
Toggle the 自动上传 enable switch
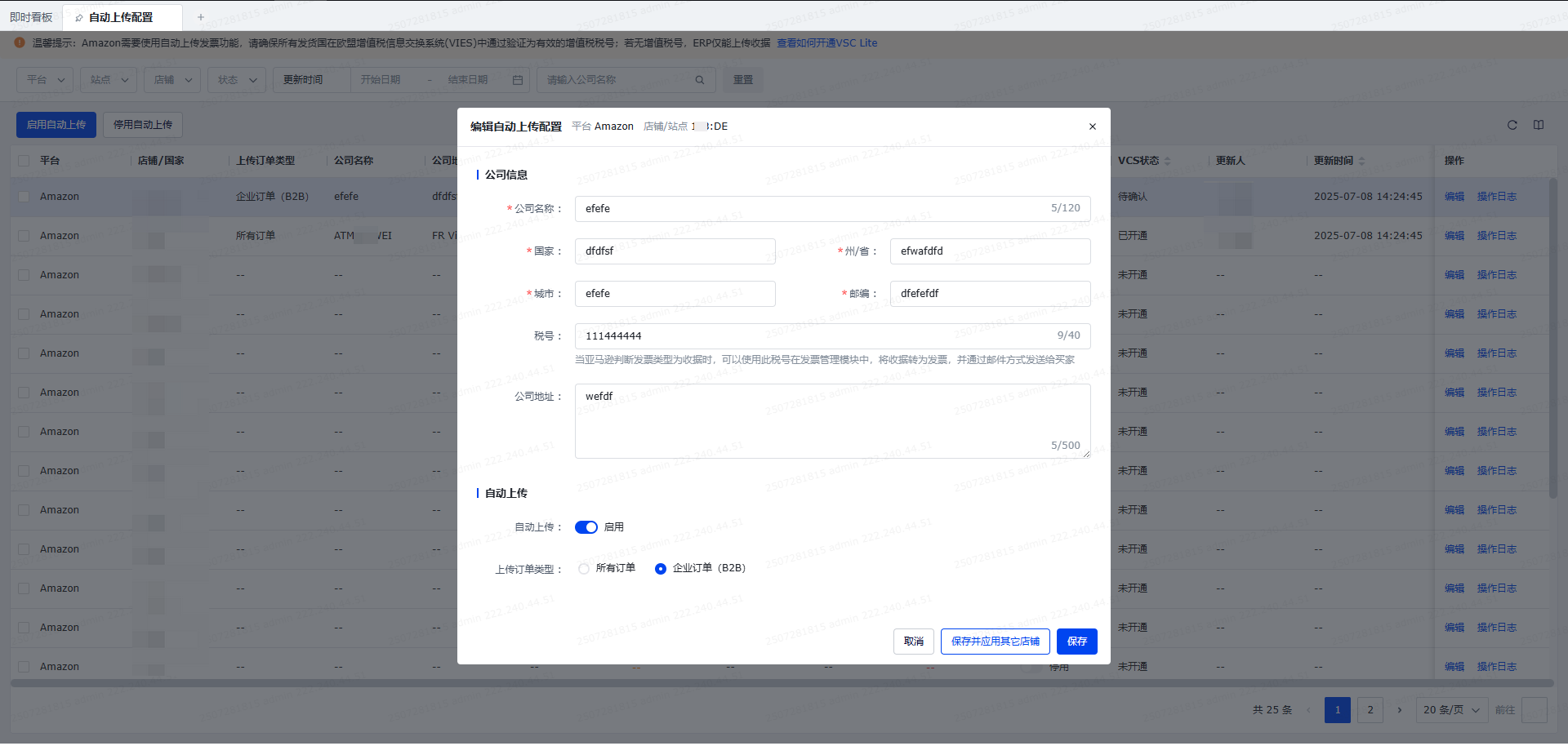pyautogui.click(x=586, y=527)
